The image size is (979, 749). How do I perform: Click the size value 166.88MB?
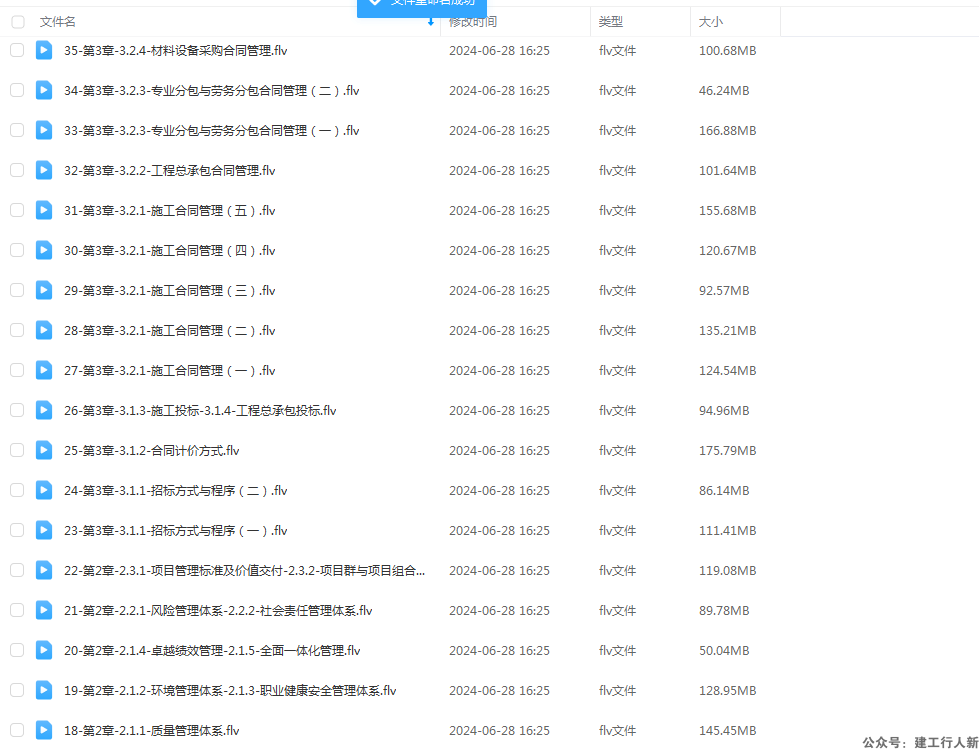tap(727, 130)
